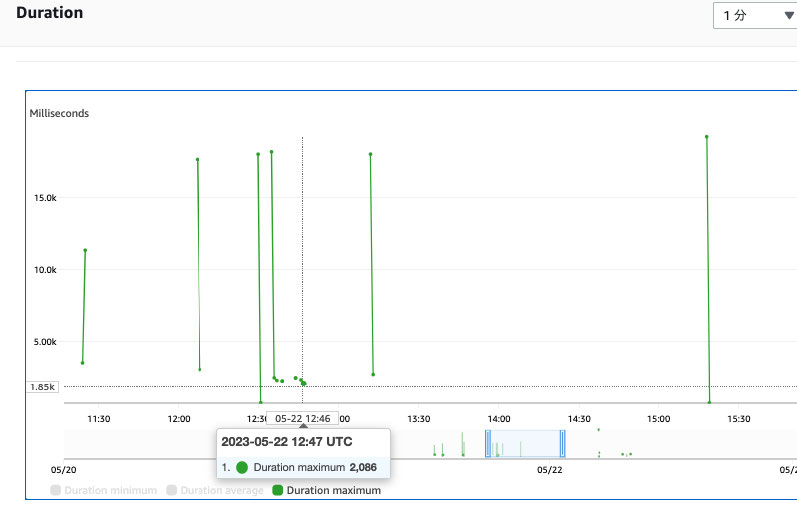The width and height of the screenshot is (797, 513).
Task: Click the 1.85k crosshair value label
Action: [43, 387]
